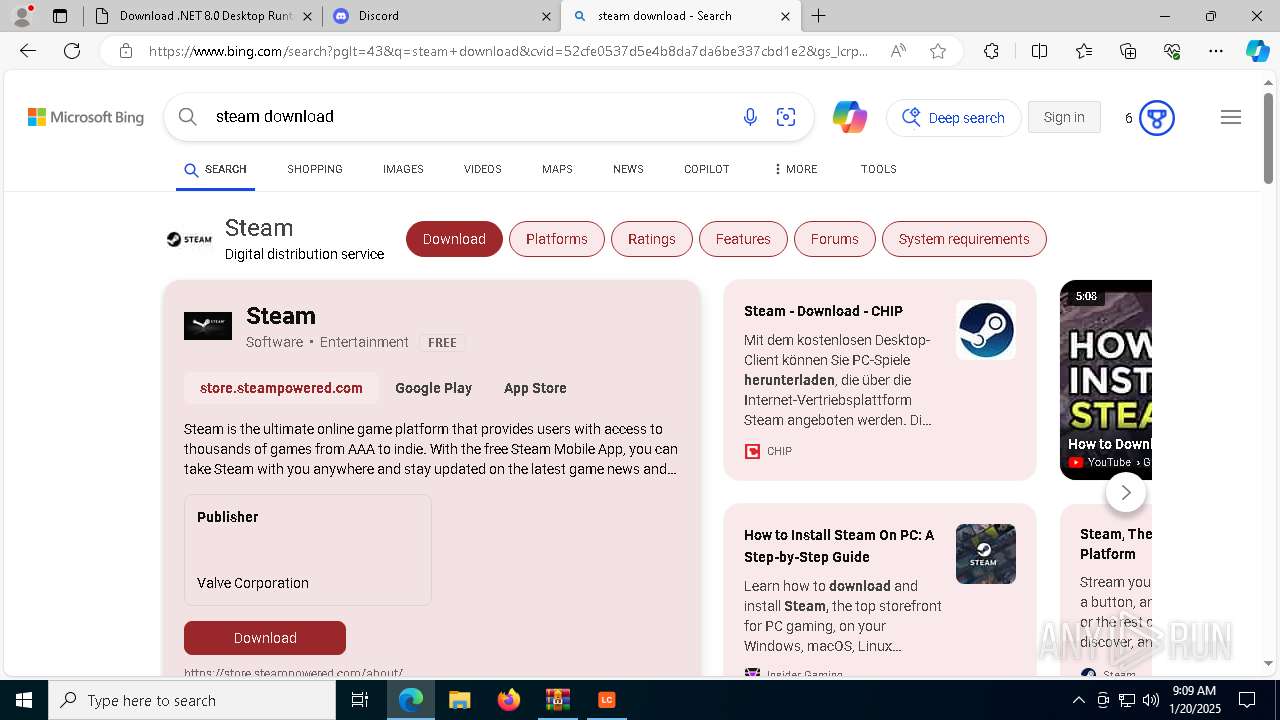Screen dimensions: 1280x720
Task: Select the IMAGES search tab
Action: (403, 169)
